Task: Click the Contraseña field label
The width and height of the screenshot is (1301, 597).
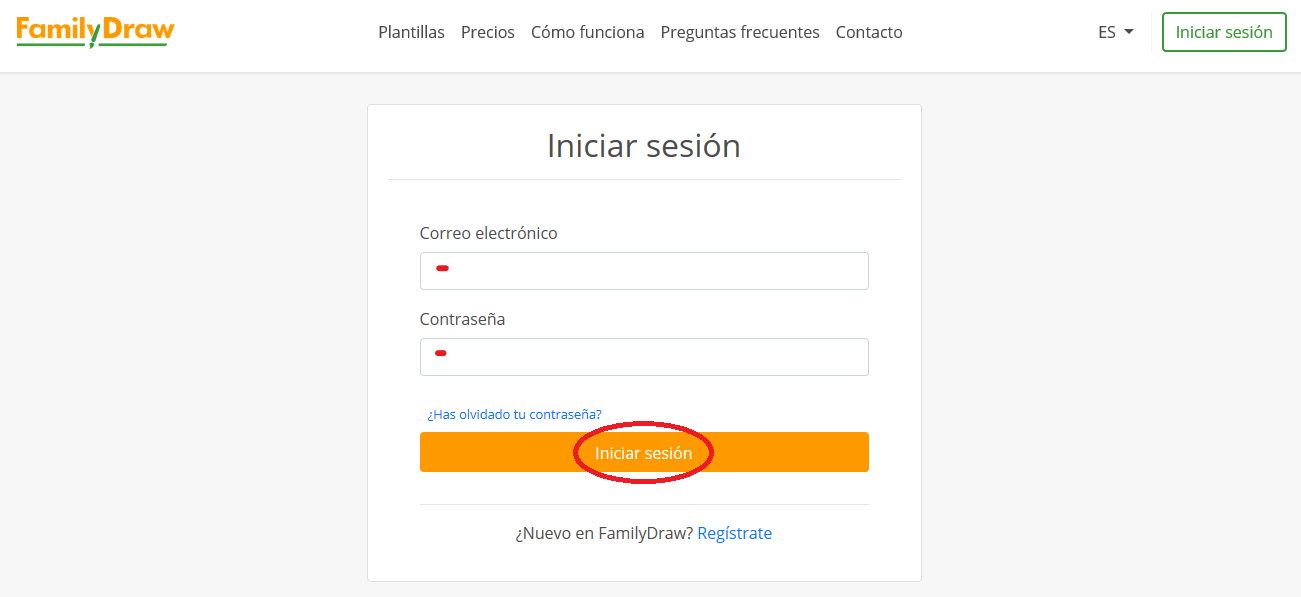Action: click(x=462, y=319)
